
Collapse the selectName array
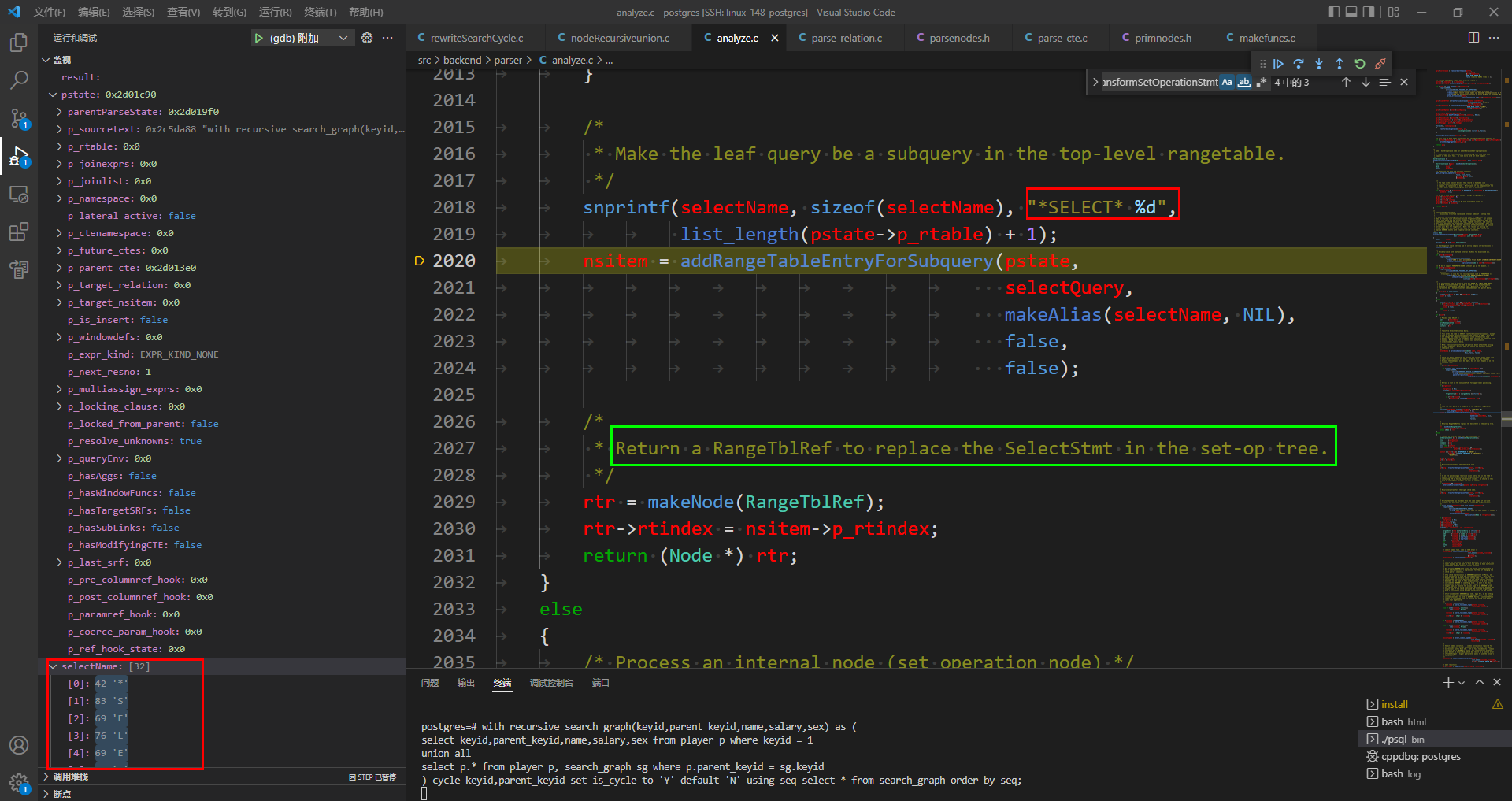(53, 666)
